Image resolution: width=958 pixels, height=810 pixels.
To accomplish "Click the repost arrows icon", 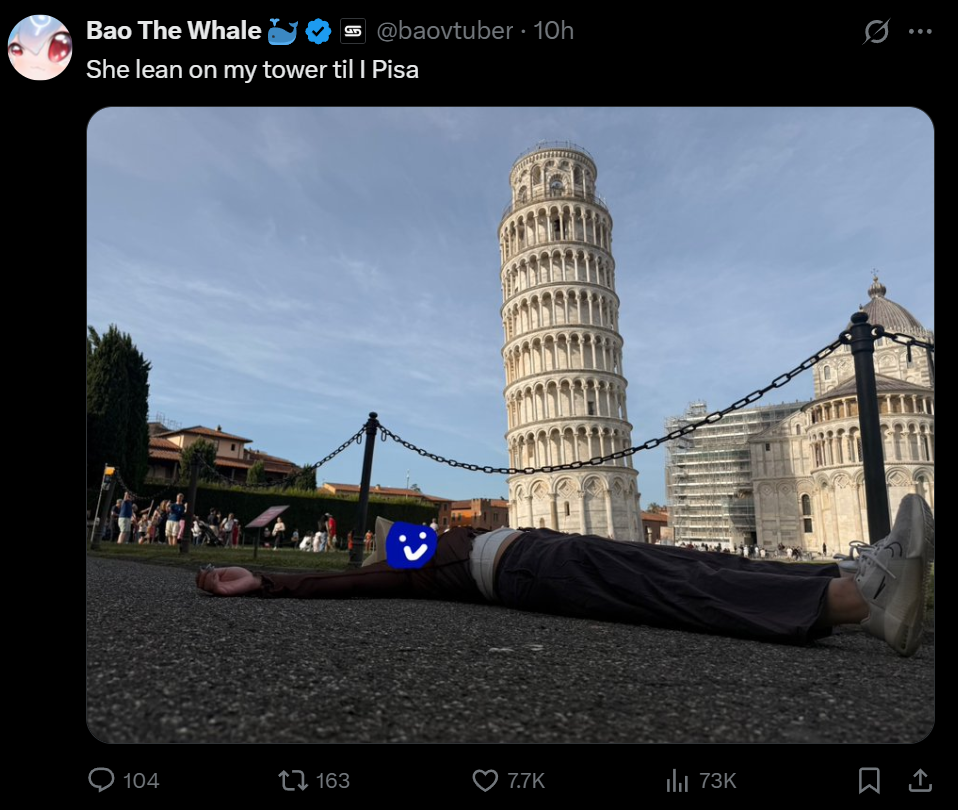I will (293, 780).
